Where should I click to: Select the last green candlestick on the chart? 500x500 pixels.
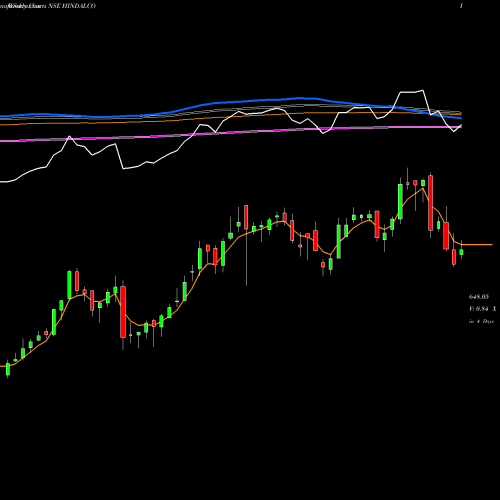pyautogui.click(x=461, y=252)
